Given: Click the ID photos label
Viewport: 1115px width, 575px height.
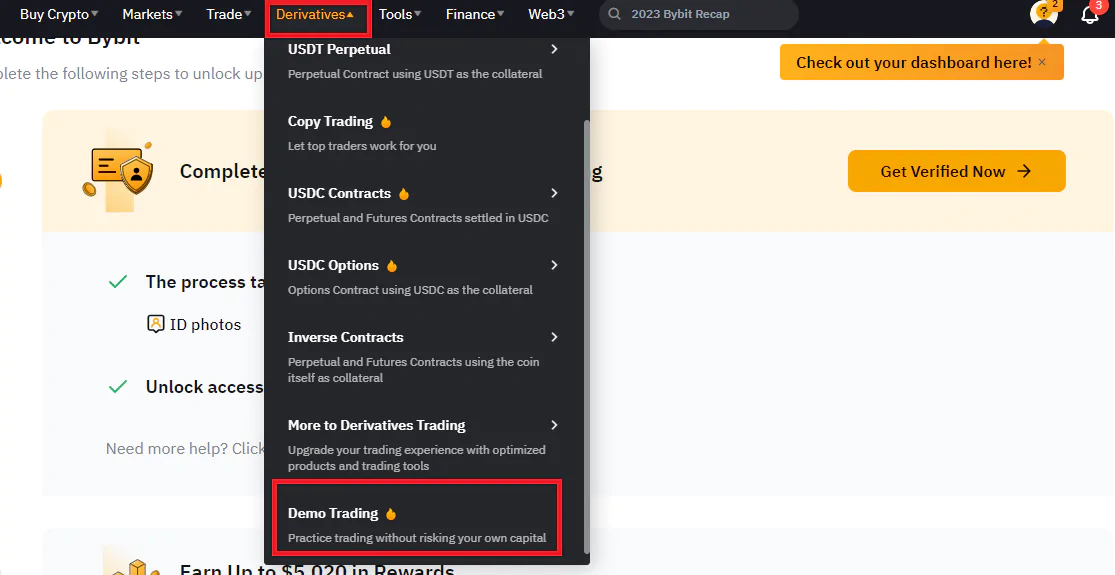Looking at the screenshot, I should [x=205, y=324].
